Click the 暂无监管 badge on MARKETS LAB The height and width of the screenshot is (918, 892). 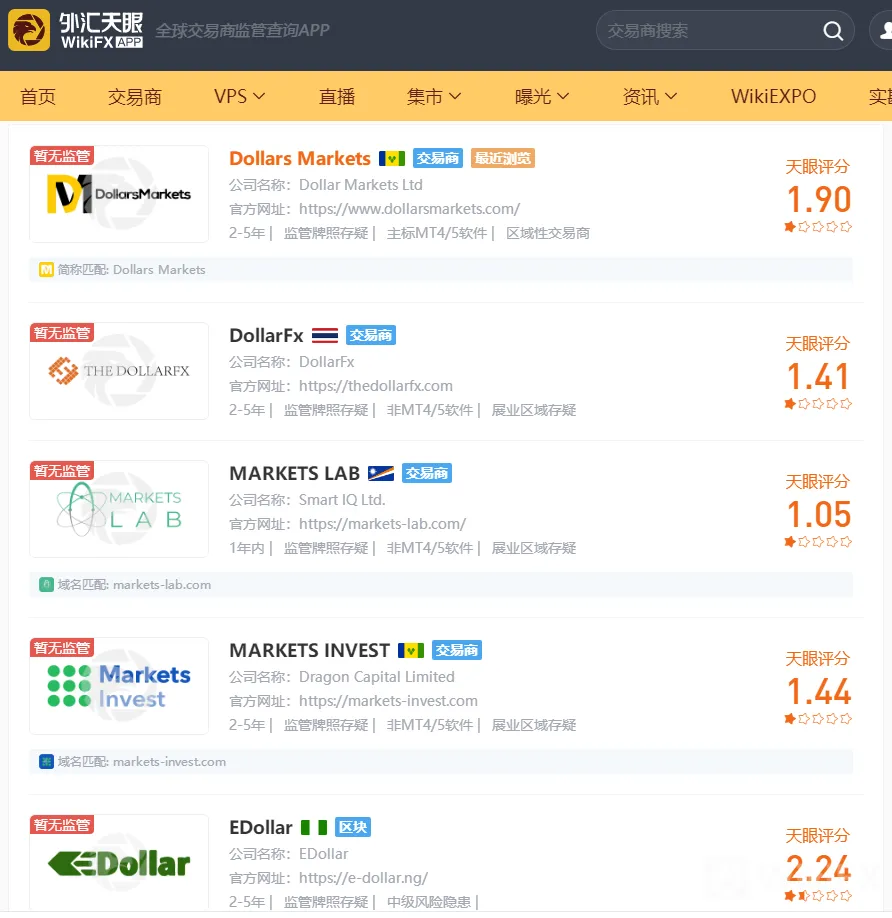point(62,471)
